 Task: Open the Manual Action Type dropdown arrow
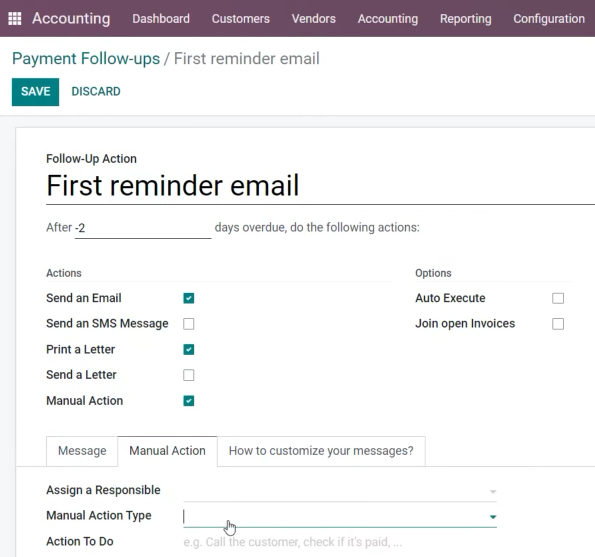point(493,517)
